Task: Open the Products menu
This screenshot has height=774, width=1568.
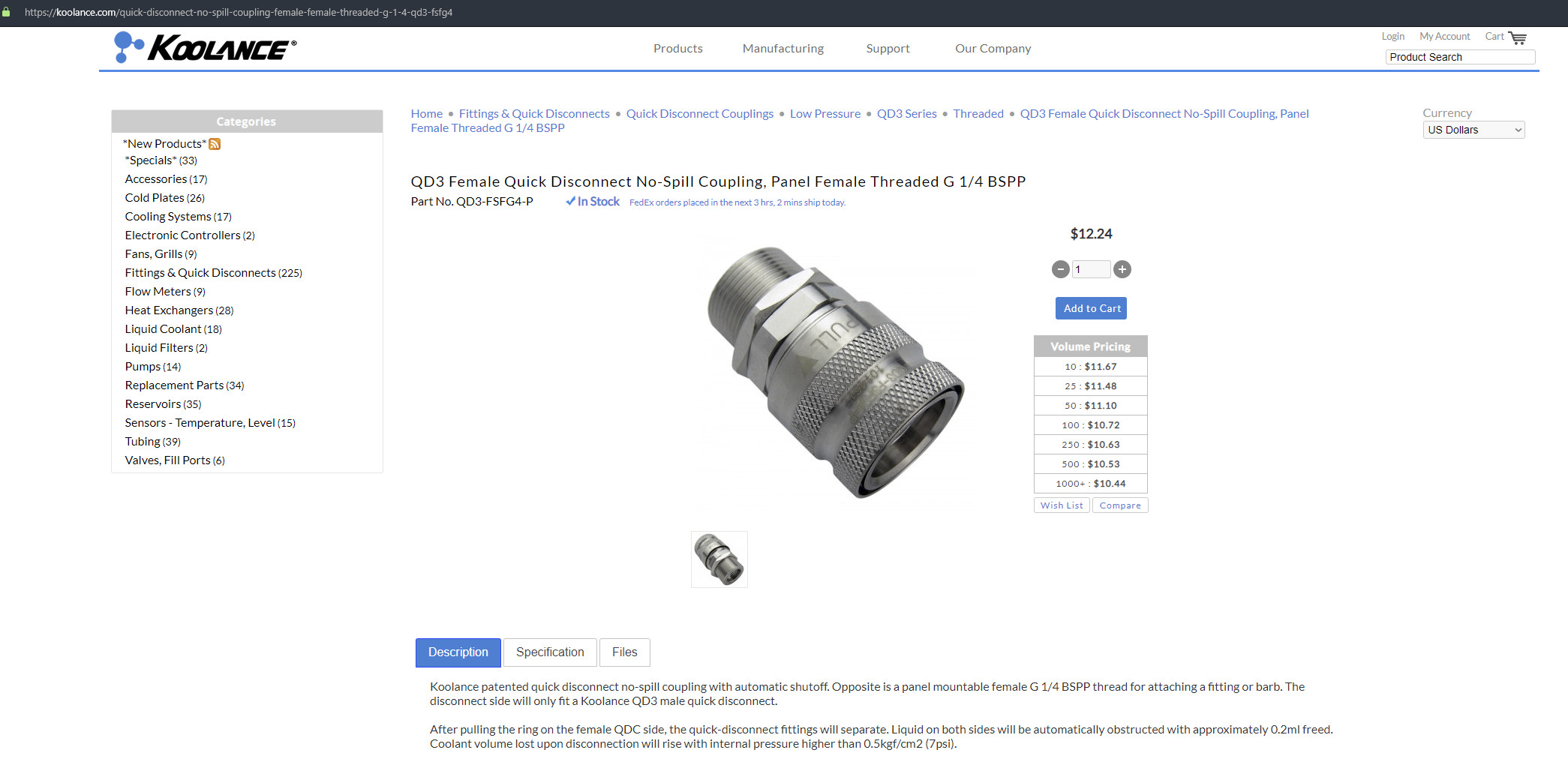Action: [x=678, y=49]
